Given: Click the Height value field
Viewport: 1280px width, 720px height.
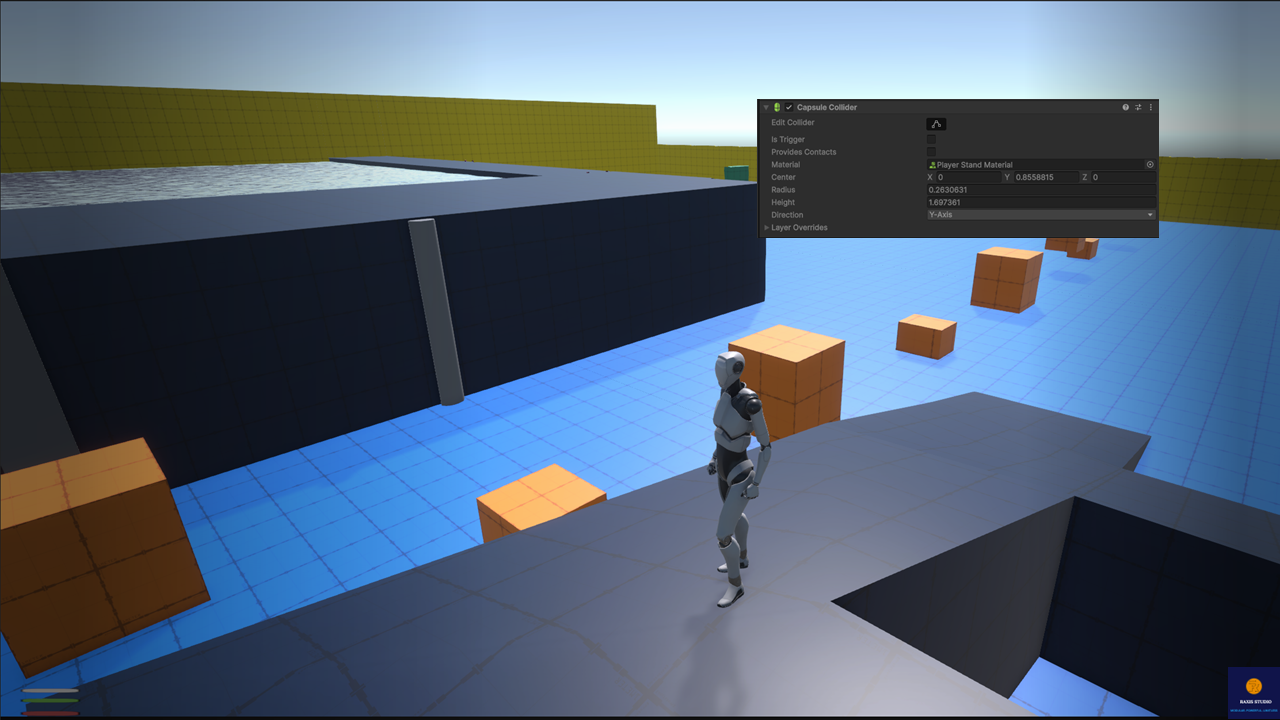Looking at the screenshot, I should 1040,202.
